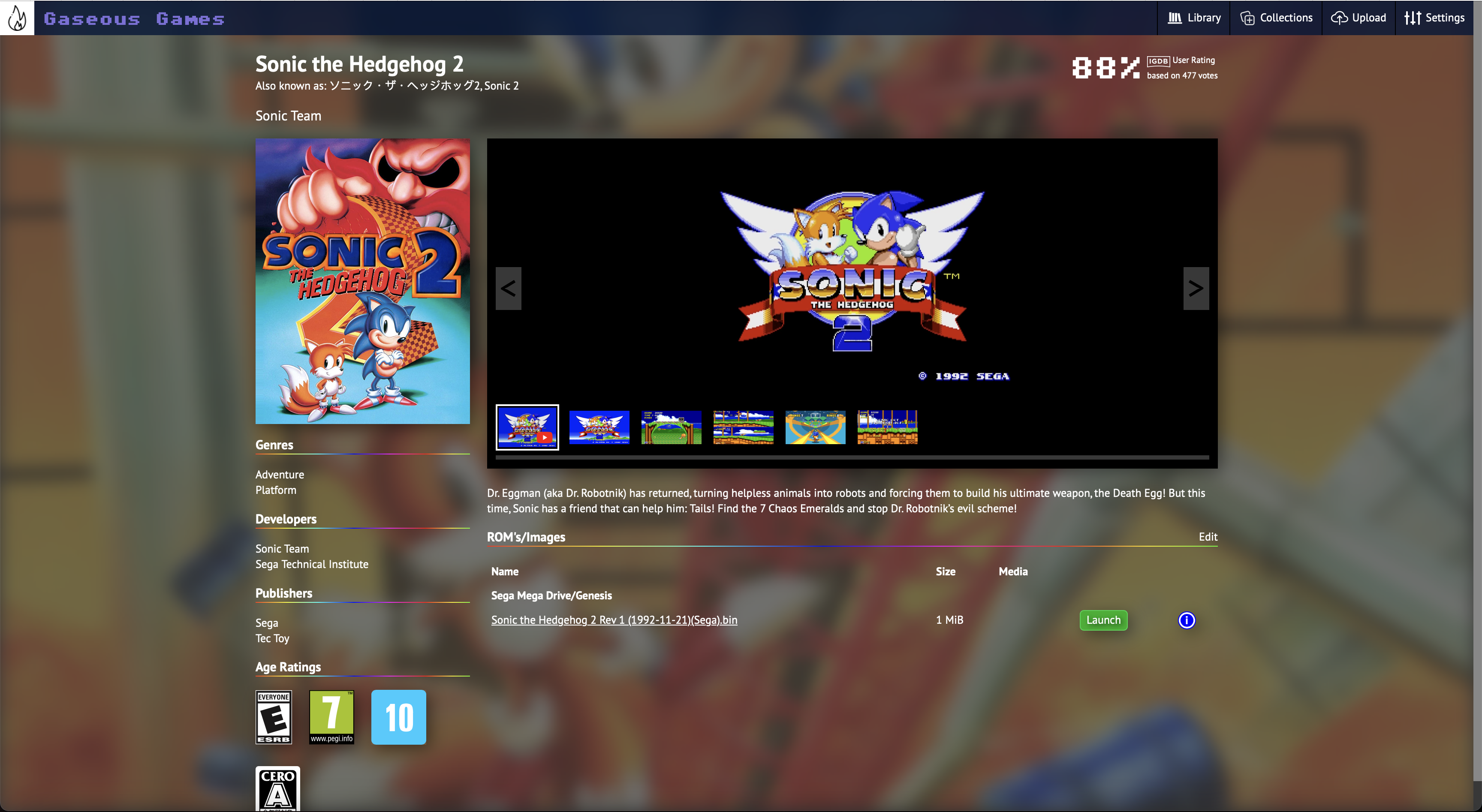Open the Library page
Viewport: 1482px width, 812px height.
(x=1194, y=18)
